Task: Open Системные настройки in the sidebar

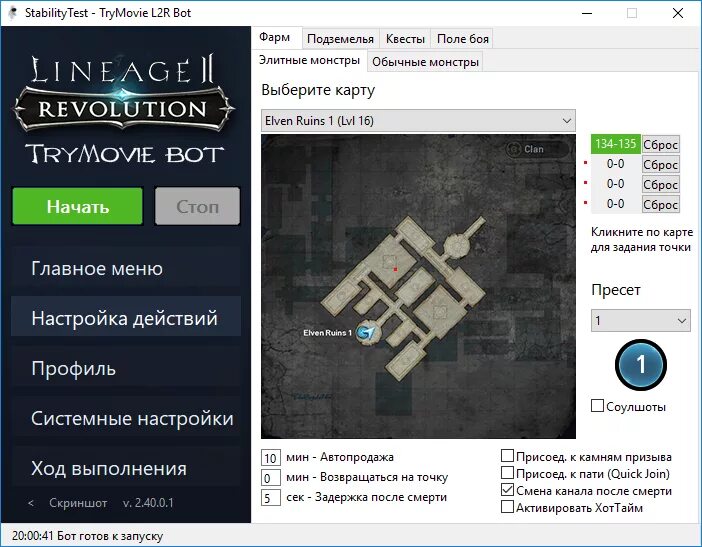Action: coord(126,419)
